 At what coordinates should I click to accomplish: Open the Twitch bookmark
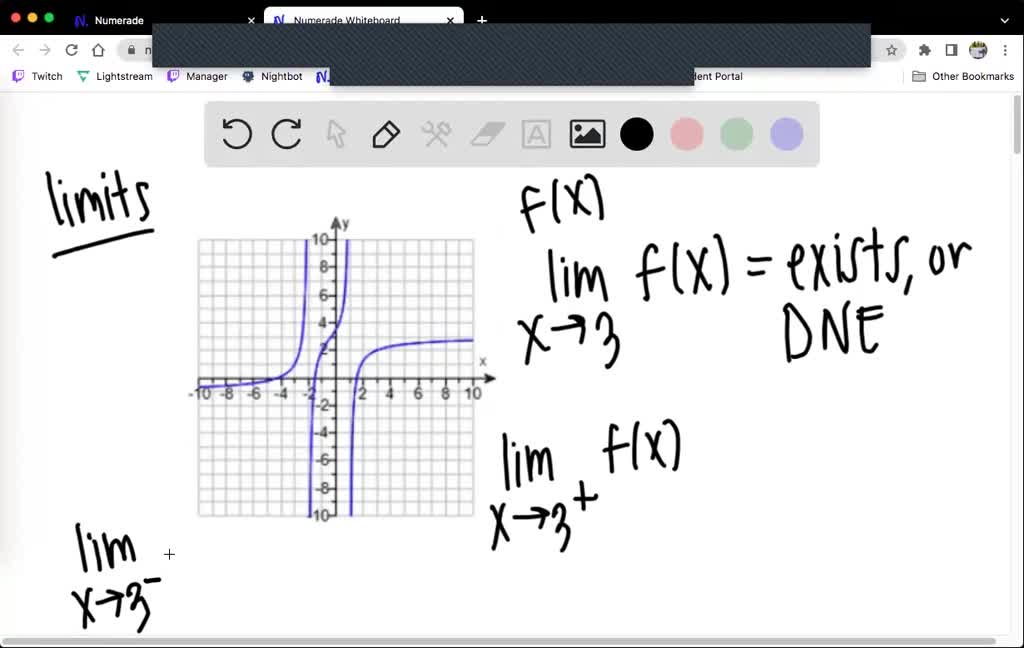37,76
